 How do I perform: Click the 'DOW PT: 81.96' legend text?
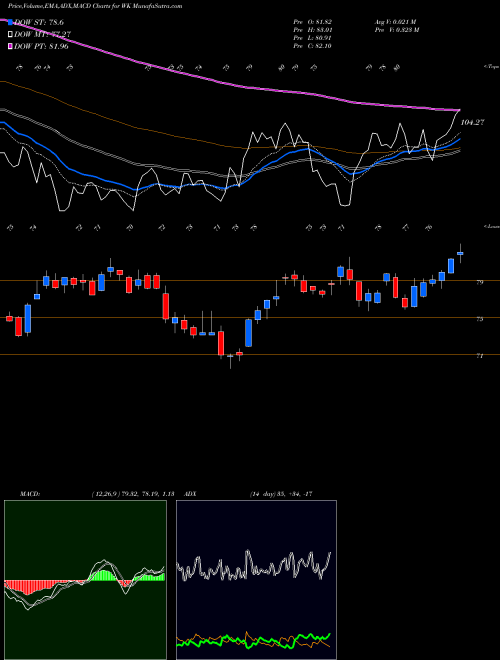coord(41,46)
